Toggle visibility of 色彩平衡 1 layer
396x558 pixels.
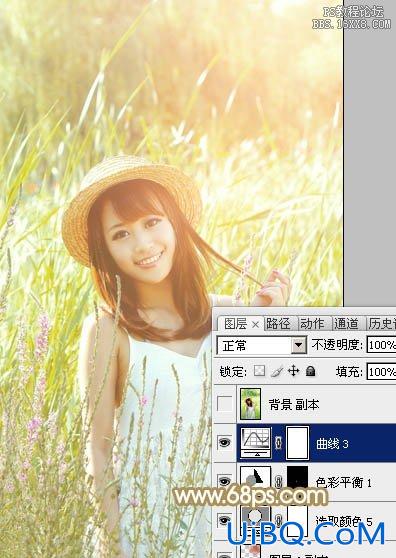(224, 481)
